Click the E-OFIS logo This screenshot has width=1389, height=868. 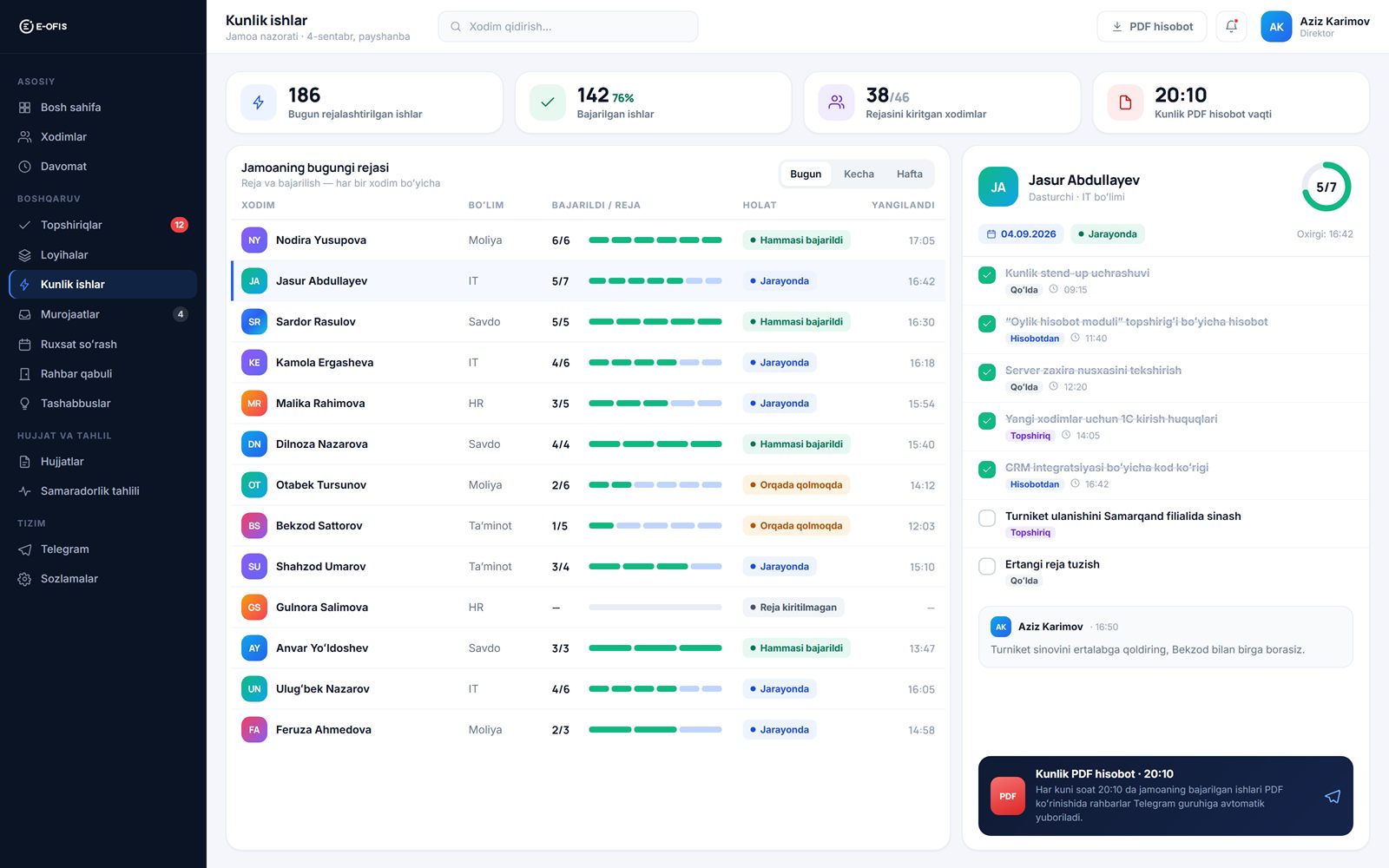pyautogui.click(x=43, y=26)
